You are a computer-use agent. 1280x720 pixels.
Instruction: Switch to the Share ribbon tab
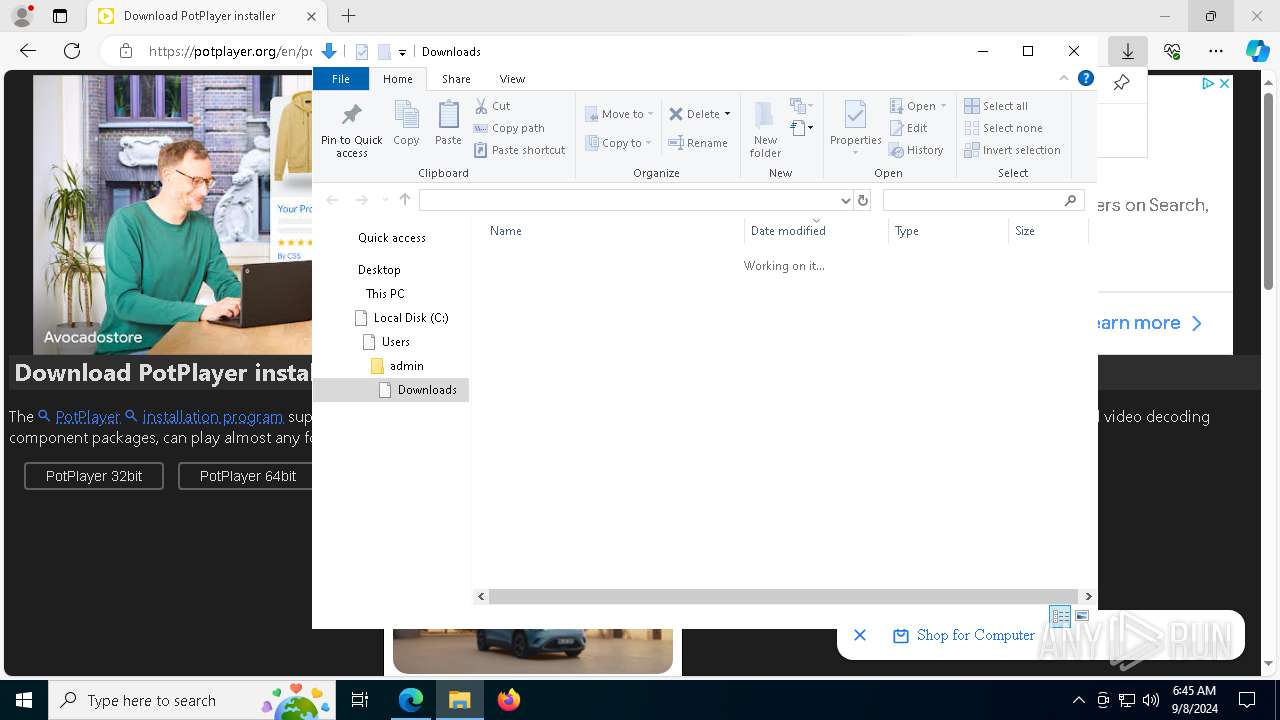(456, 79)
